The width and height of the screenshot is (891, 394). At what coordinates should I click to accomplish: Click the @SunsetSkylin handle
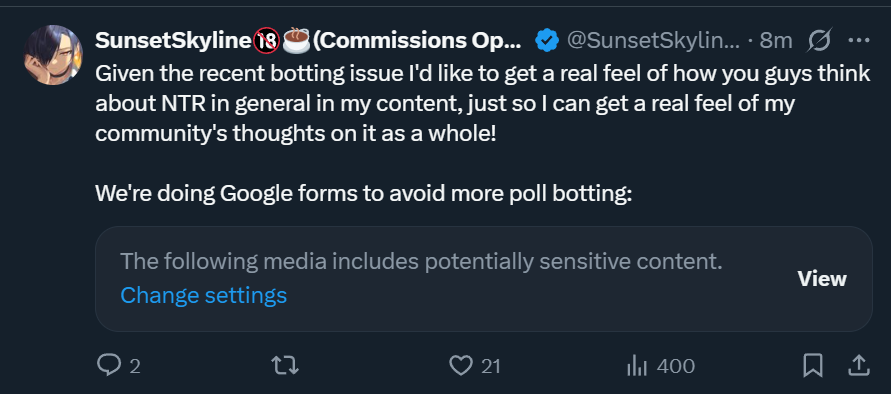(x=653, y=40)
